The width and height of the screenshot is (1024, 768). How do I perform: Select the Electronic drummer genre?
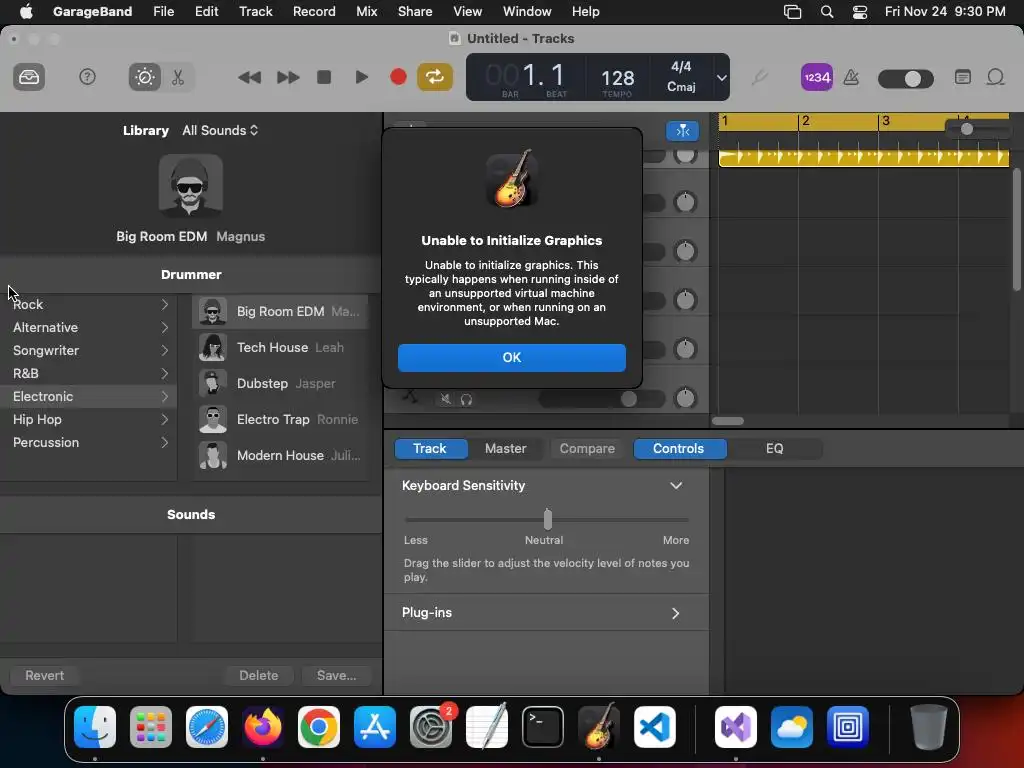point(89,396)
